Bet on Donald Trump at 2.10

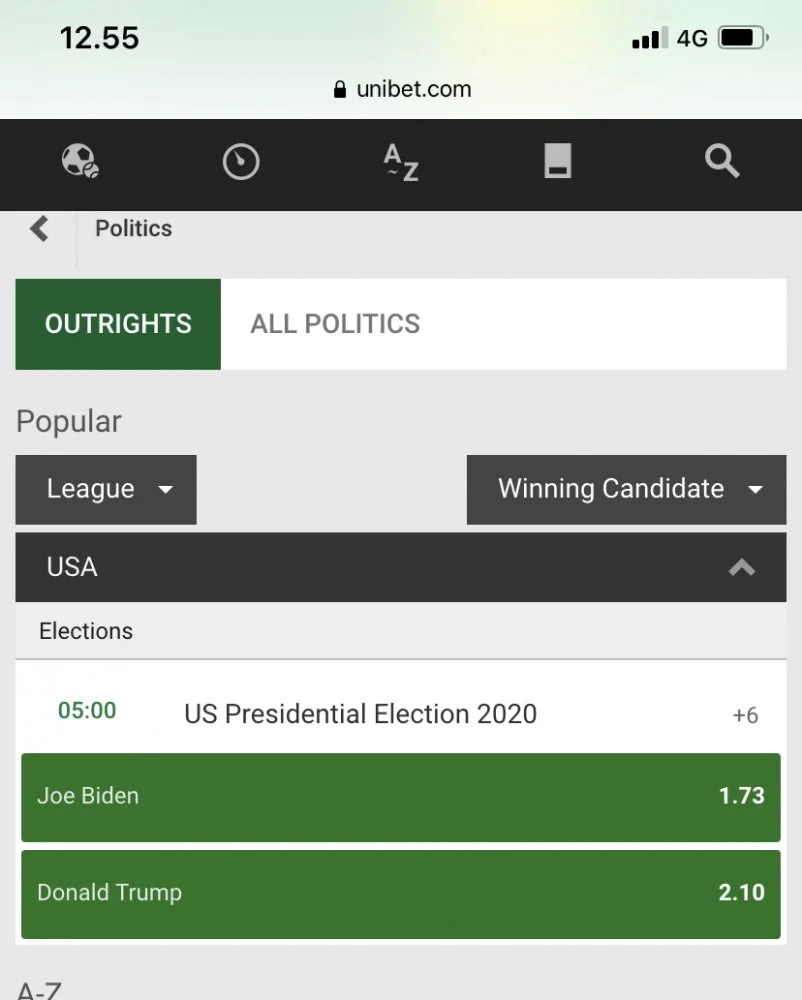coord(400,893)
